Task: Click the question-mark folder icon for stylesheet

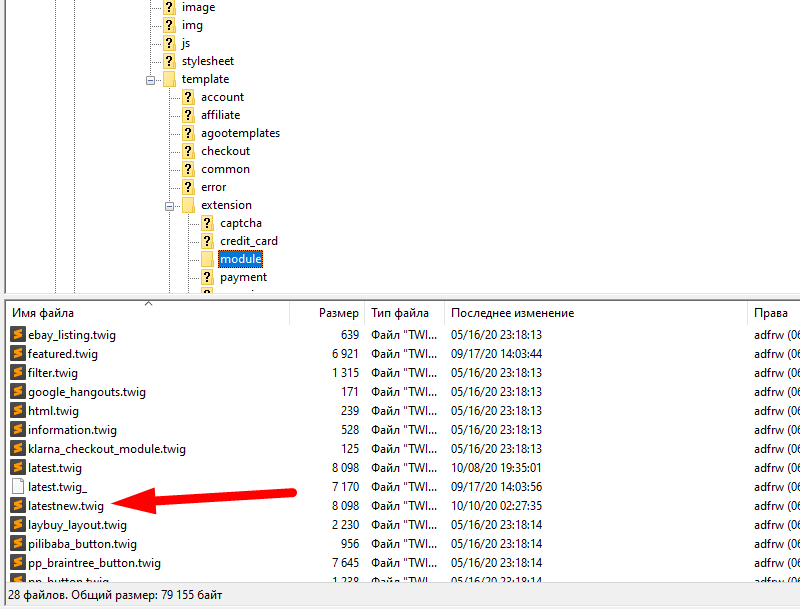Action: pos(169,61)
